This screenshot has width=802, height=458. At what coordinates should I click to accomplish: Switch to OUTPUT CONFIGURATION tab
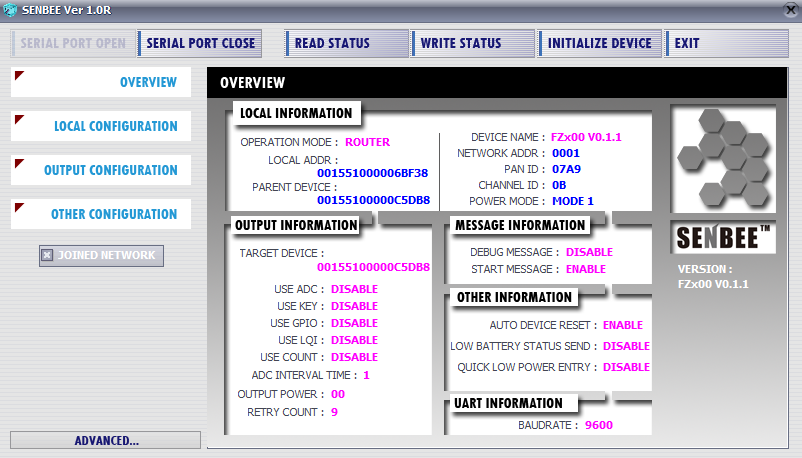pyautogui.click(x=101, y=170)
